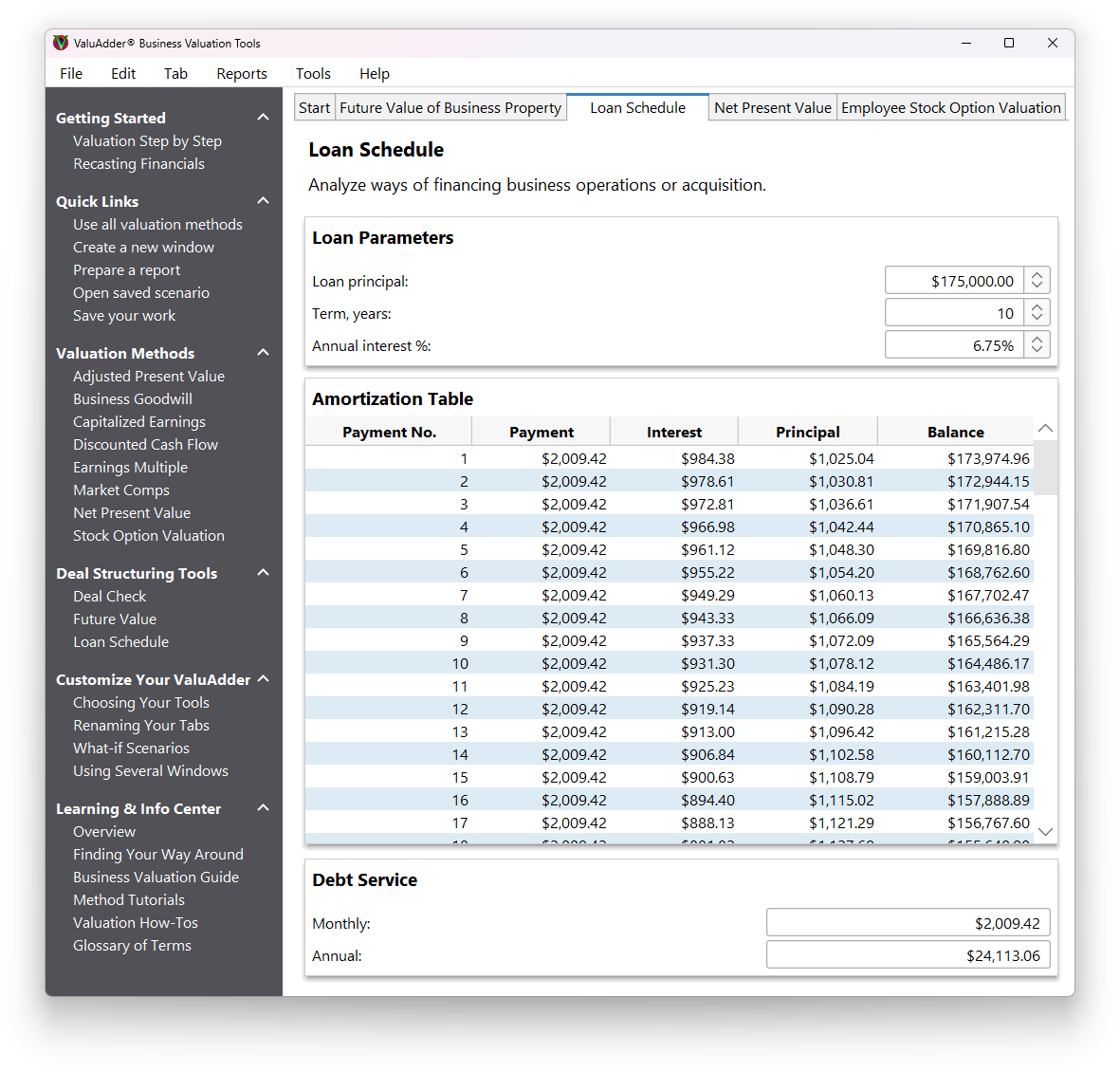Open Stock Option Valuation in sidebar

coord(149,536)
